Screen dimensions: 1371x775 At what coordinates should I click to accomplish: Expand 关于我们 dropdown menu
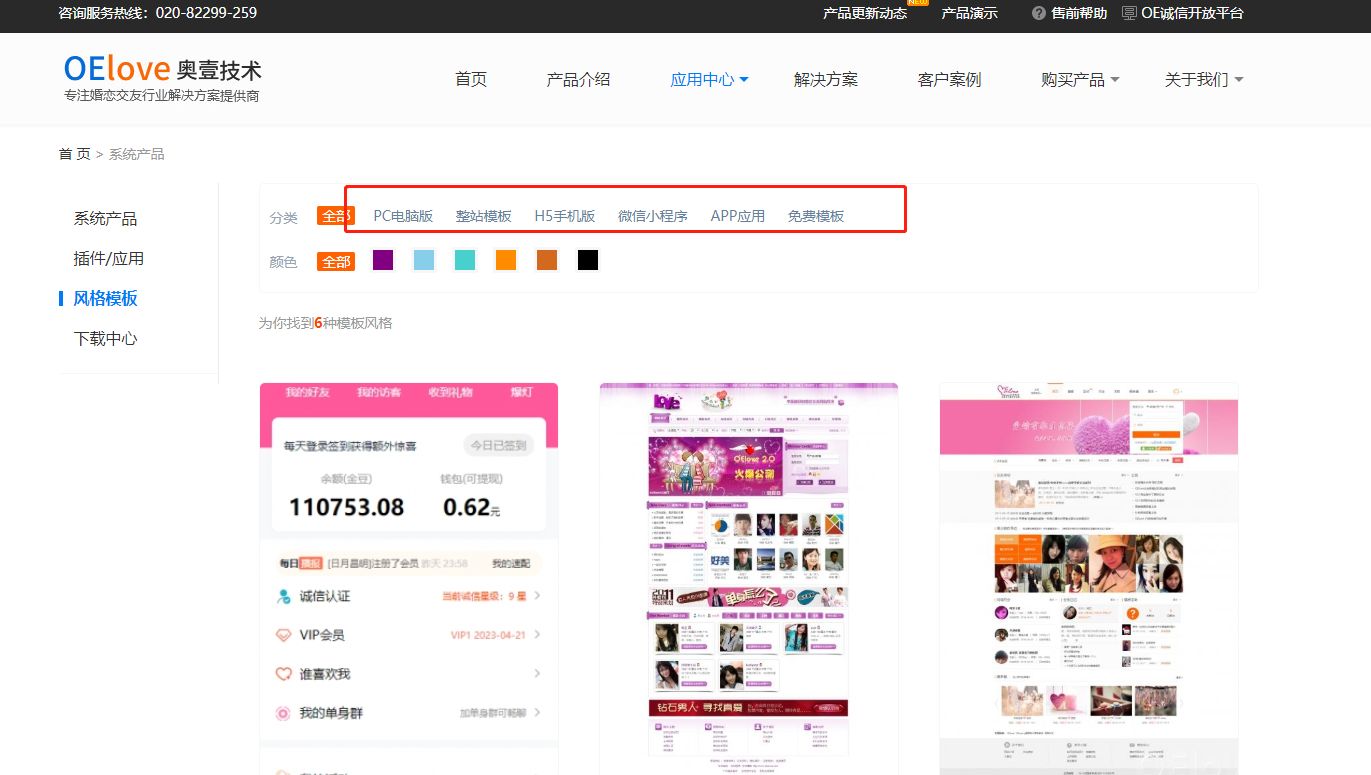(x=1204, y=79)
